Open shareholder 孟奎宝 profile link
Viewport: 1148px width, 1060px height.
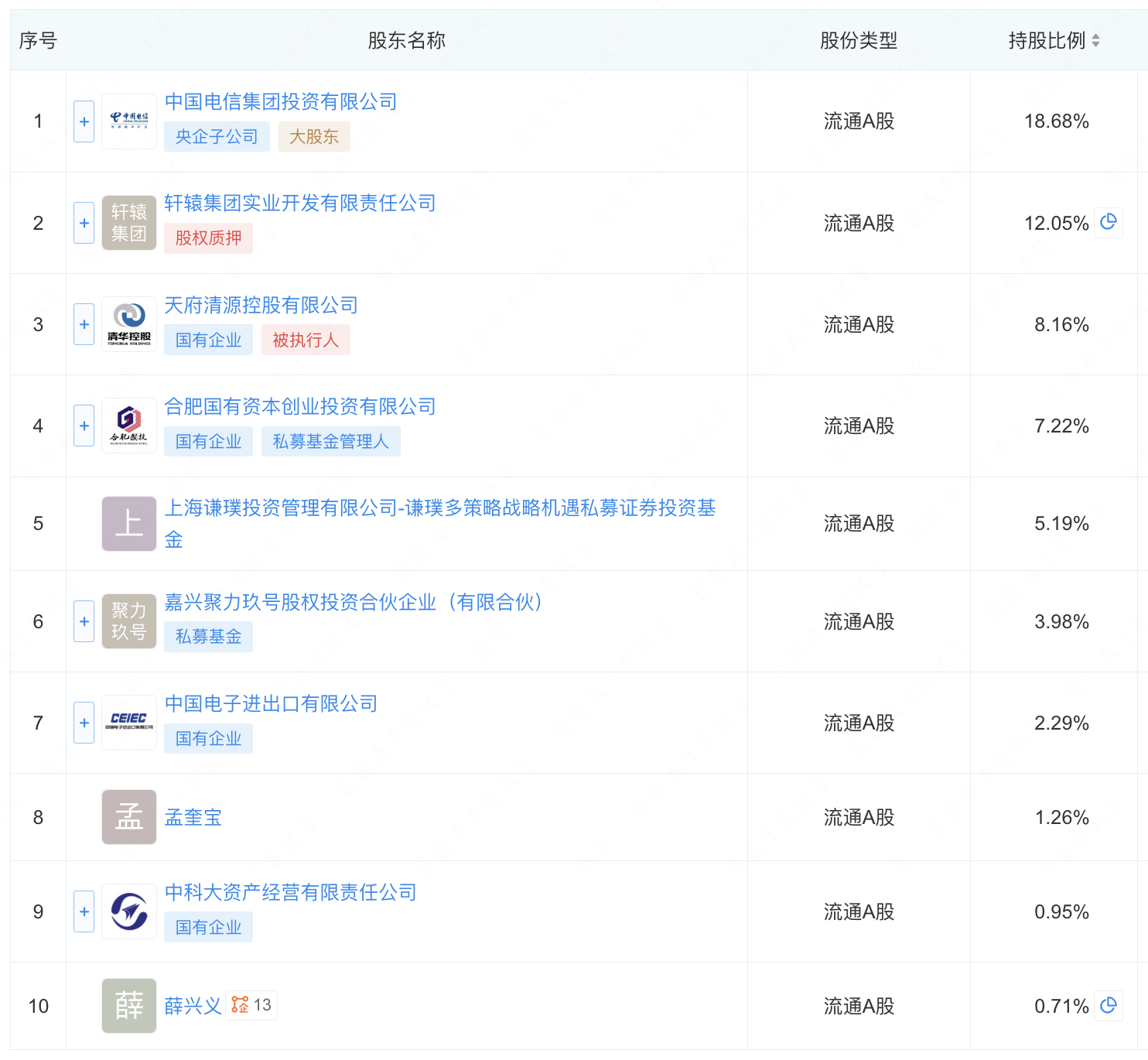tap(193, 817)
